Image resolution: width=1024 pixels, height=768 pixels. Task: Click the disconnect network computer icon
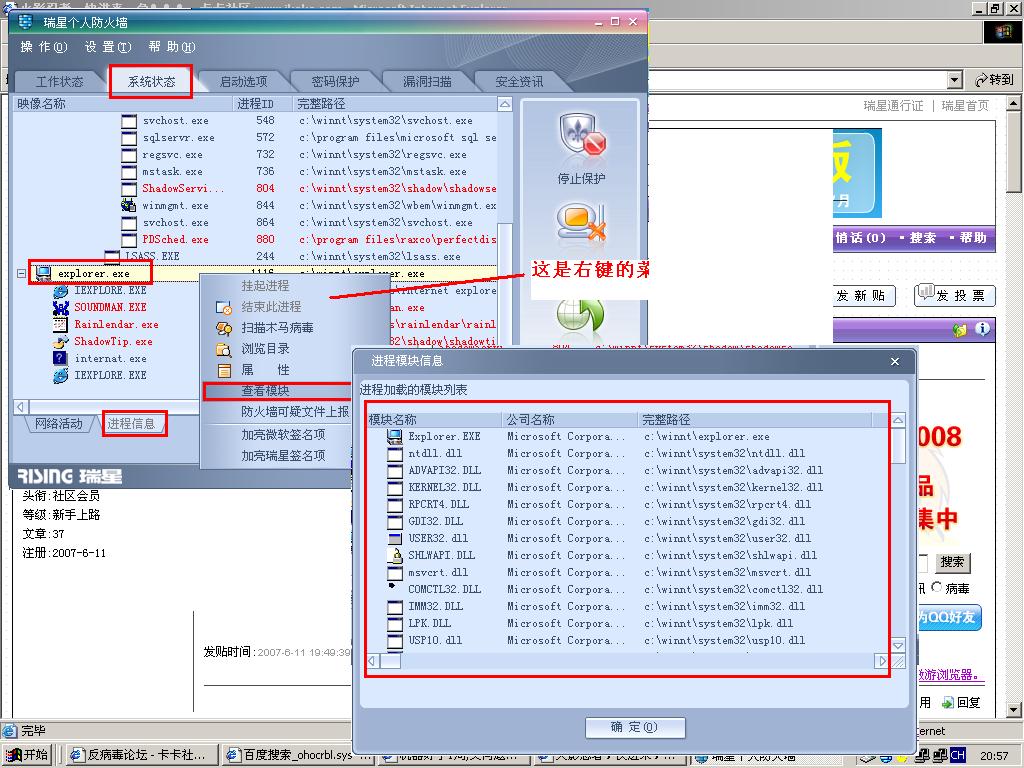pos(582,221)
